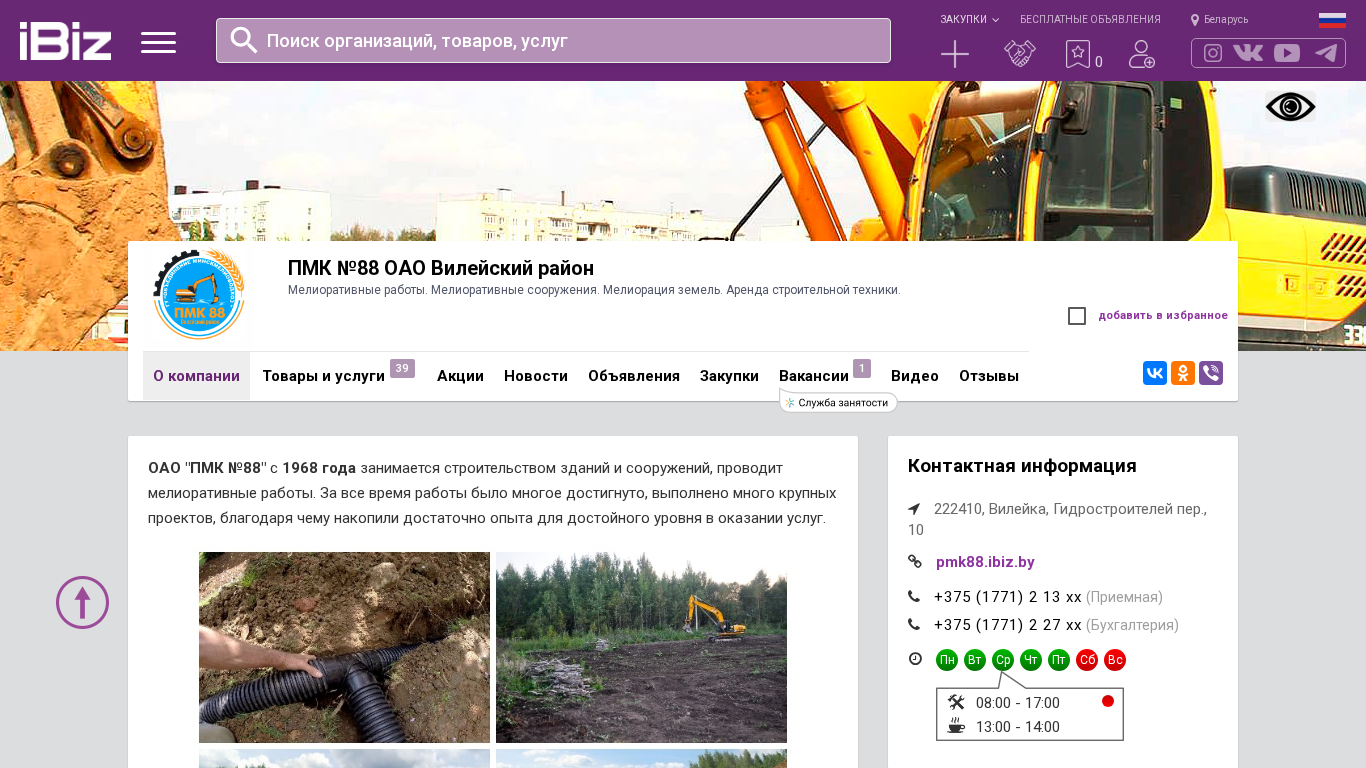Screen dimensions: 1366x768
Task: Click the 13:00 - 14:00 lunch break time
Action: click(x=1018, y=727)
